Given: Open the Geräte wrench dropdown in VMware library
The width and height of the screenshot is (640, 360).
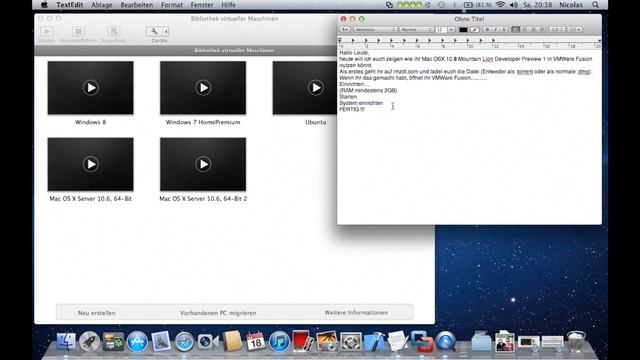Looking at the screenshot, I should click(157, 31).
